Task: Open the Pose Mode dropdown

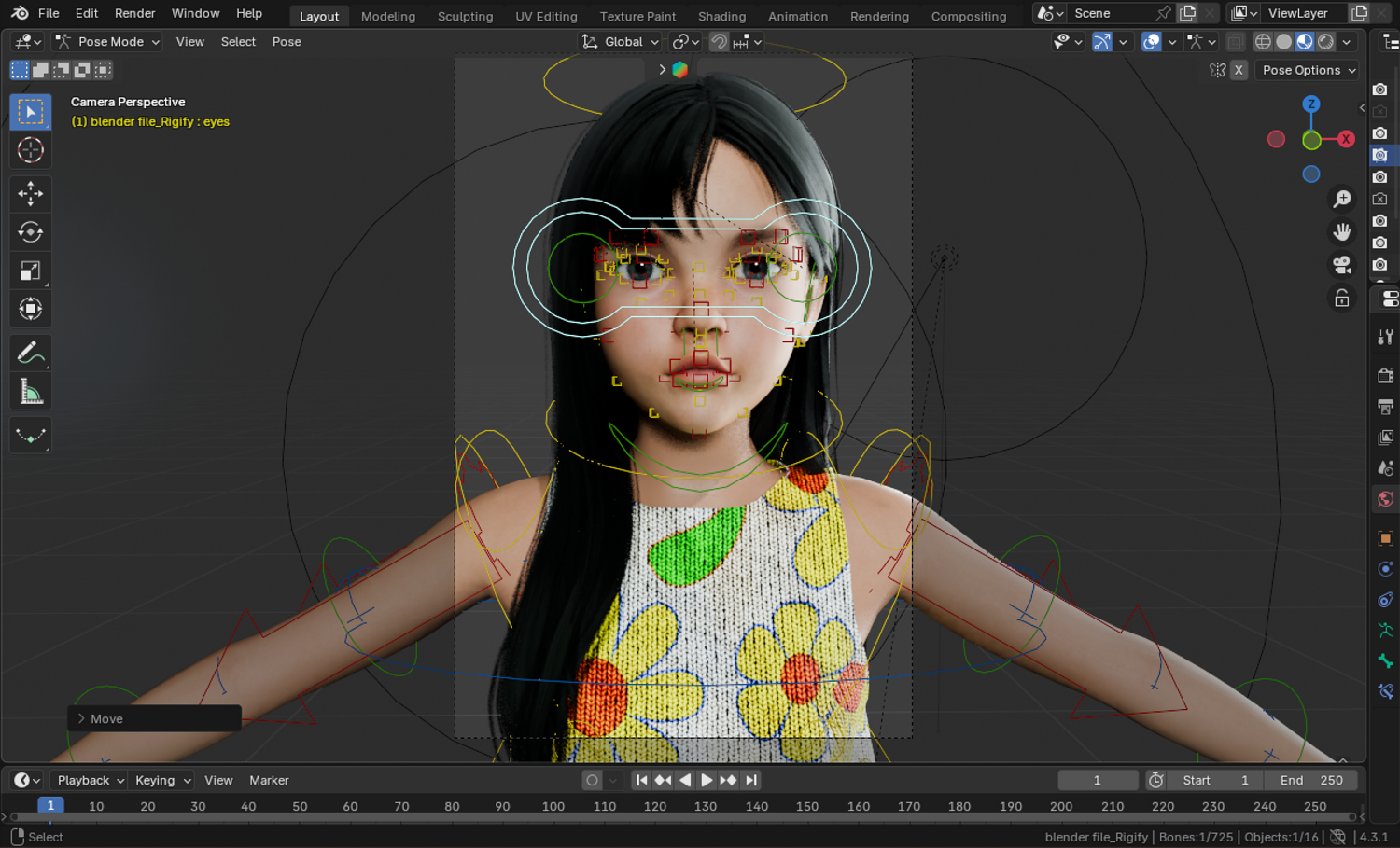Action: (x=106, y=42)
